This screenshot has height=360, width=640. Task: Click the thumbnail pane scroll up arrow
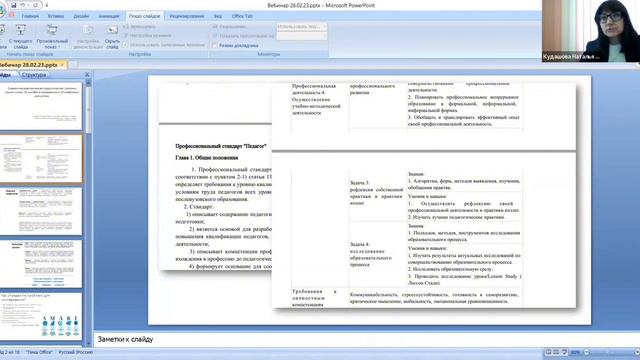tap(88, 83)
